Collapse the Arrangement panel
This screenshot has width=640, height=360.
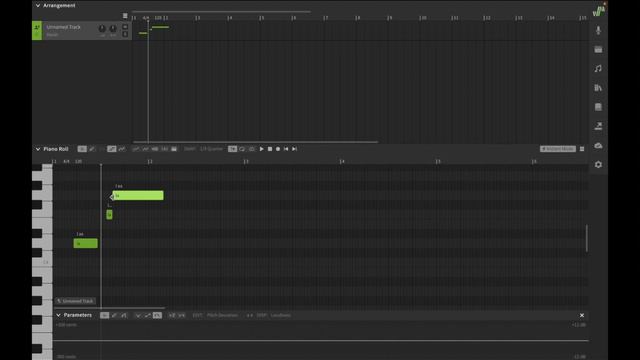[x=38, y=6]
